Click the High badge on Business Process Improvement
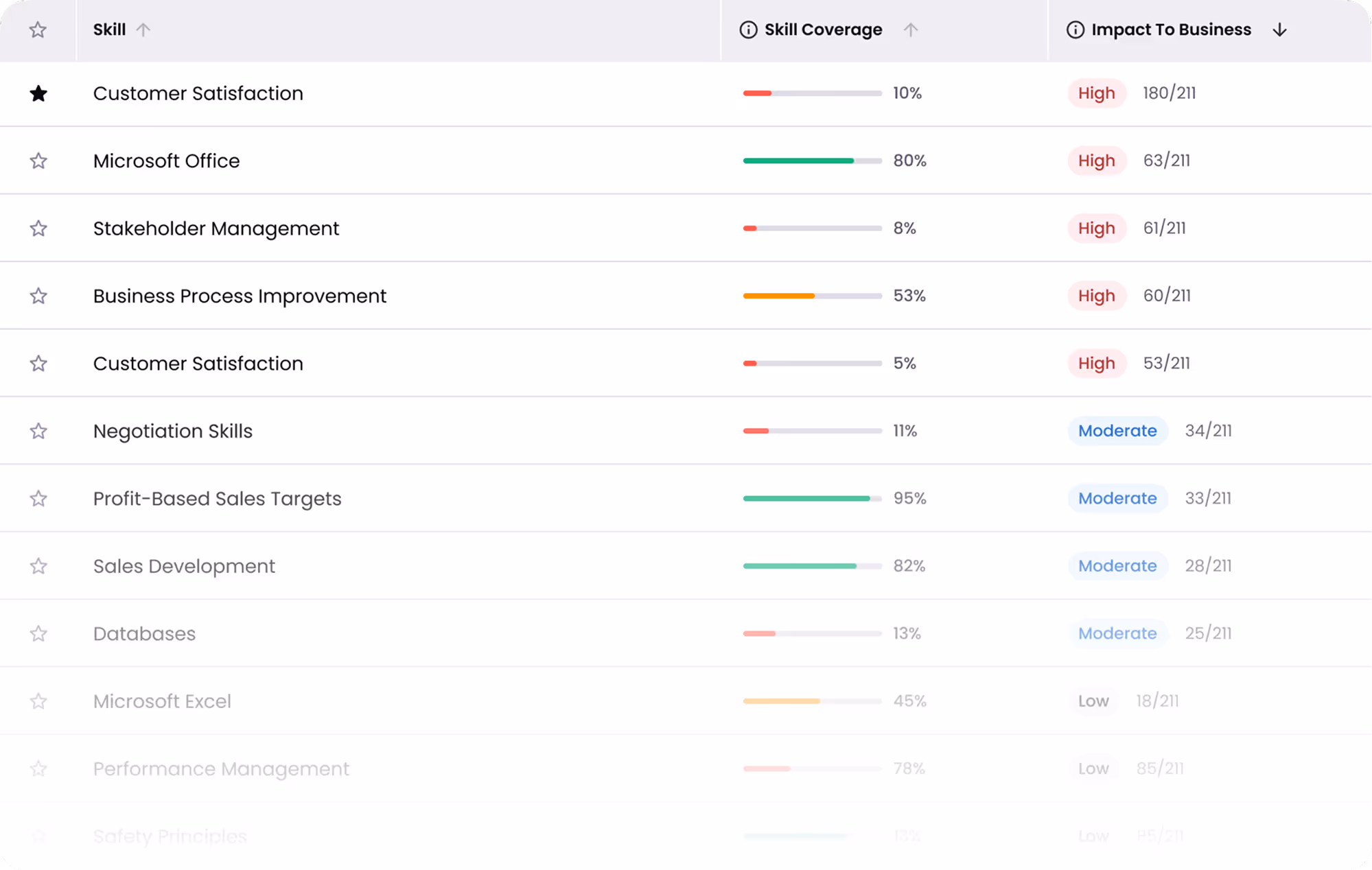The width and height of the screenshot is (1372, 870). (x=1096, y=296)
